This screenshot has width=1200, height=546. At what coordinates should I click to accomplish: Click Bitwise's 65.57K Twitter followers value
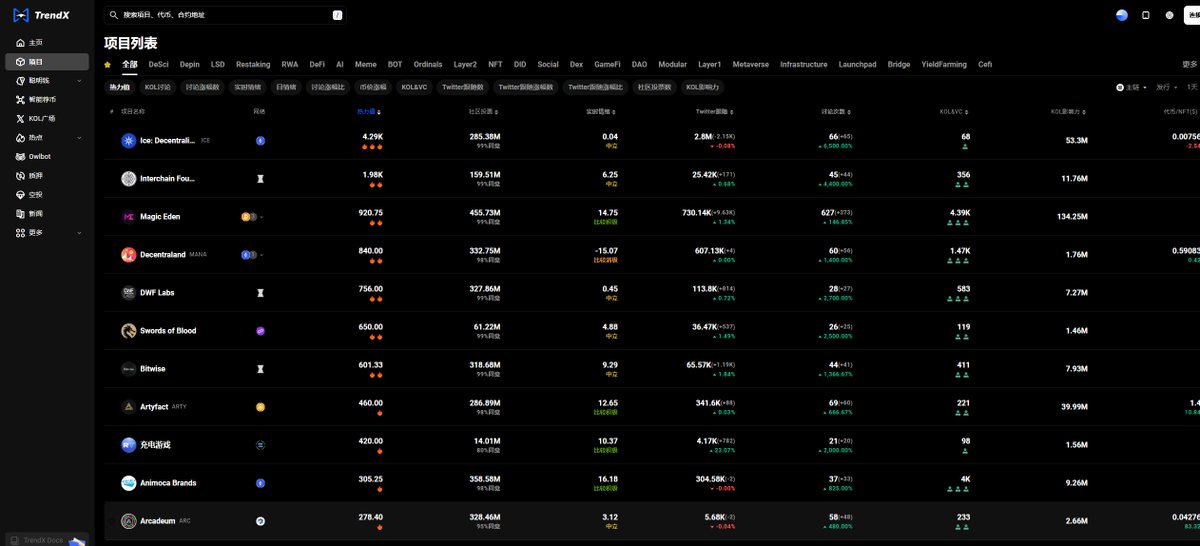698,365
